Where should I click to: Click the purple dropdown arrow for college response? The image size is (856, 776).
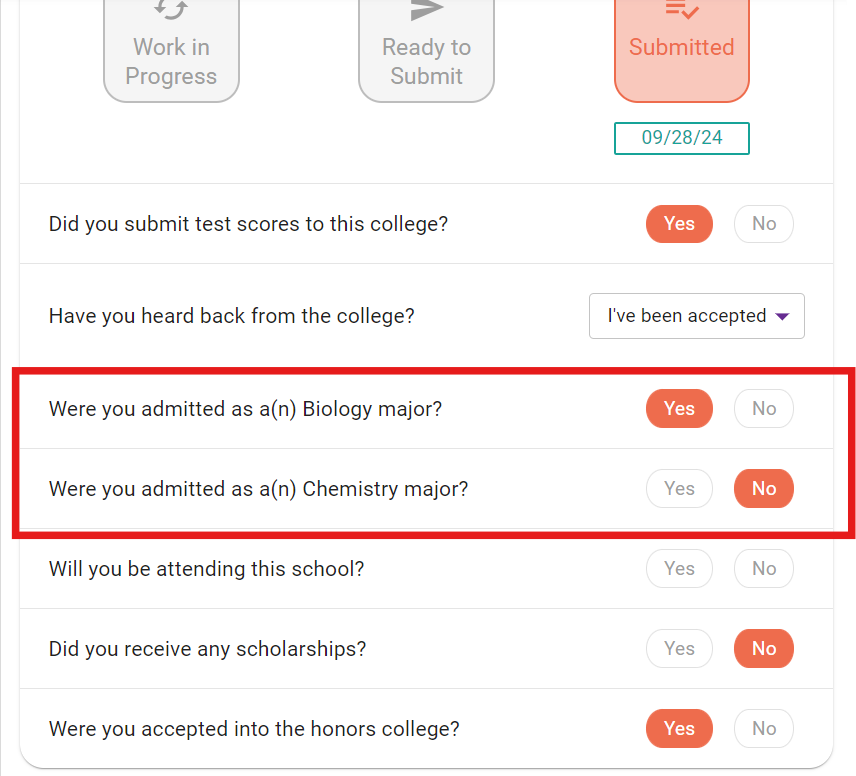pos(782,316)
